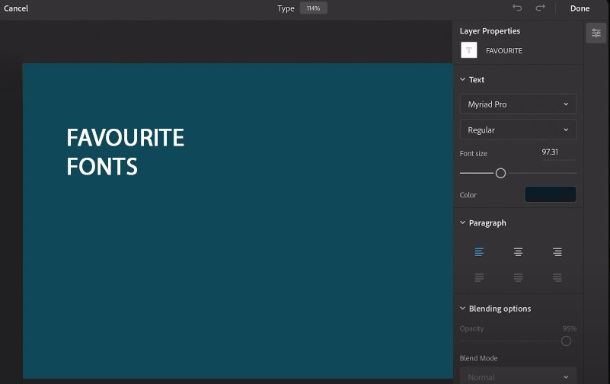
Task: Select justify right paragraph icon
Action: (557, 277)
